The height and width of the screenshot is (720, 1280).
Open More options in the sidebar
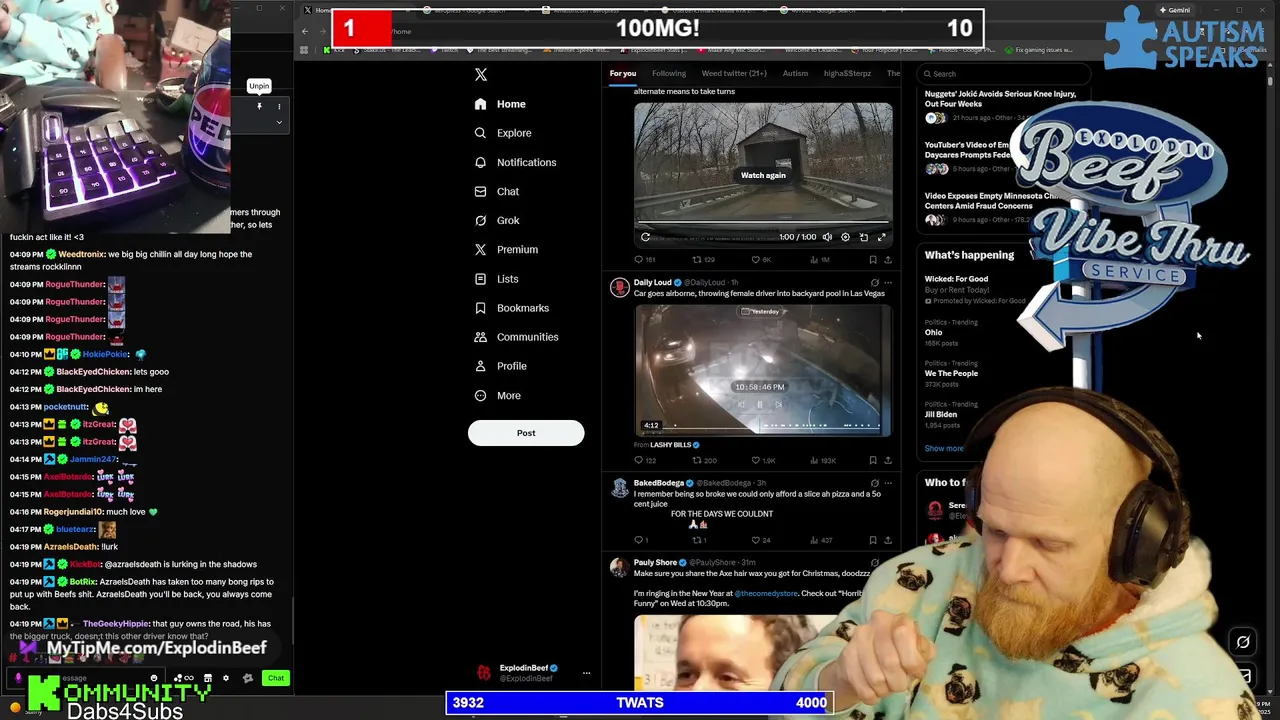point(497,395)
